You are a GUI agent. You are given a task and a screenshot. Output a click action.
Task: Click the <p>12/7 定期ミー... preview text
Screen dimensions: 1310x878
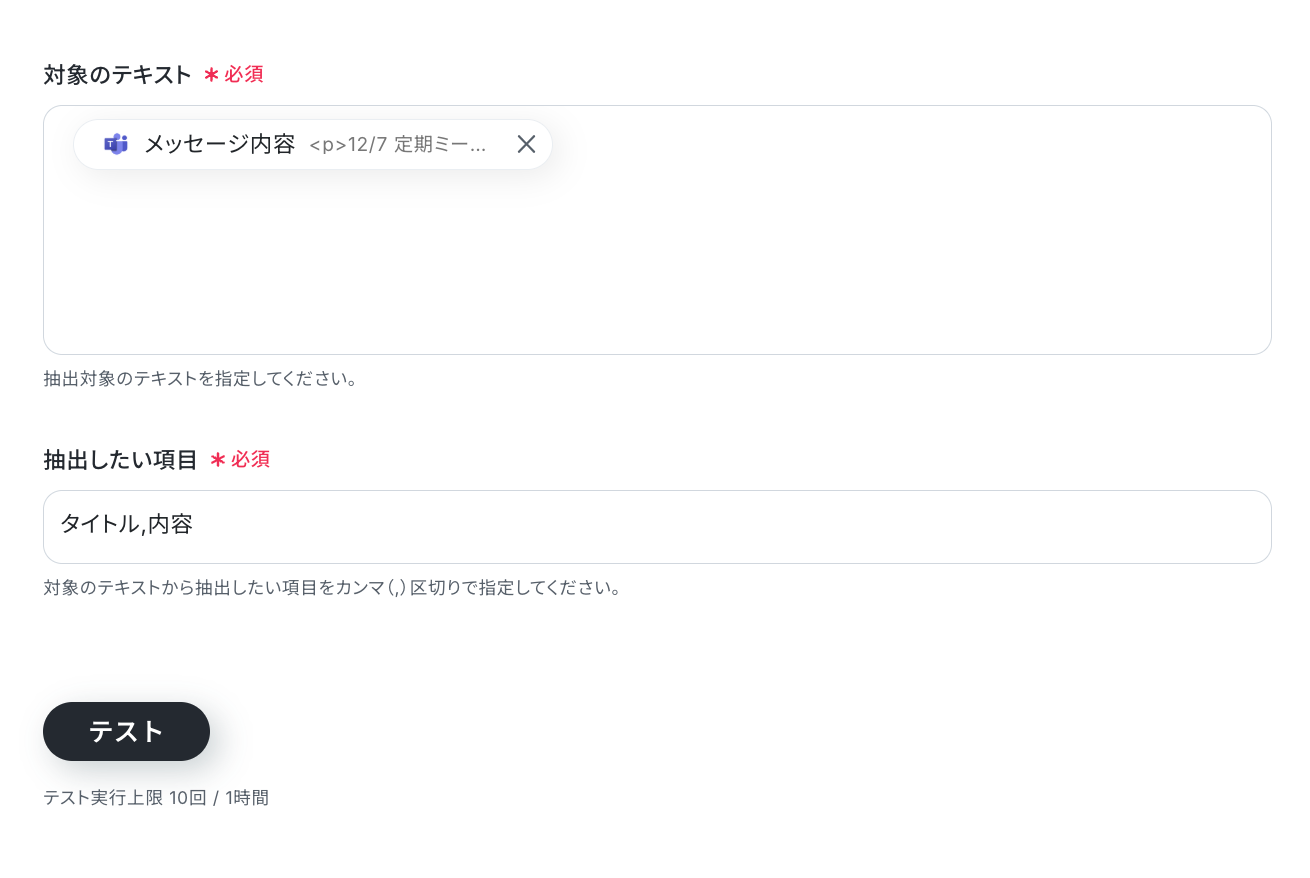(x=398, y=145)
